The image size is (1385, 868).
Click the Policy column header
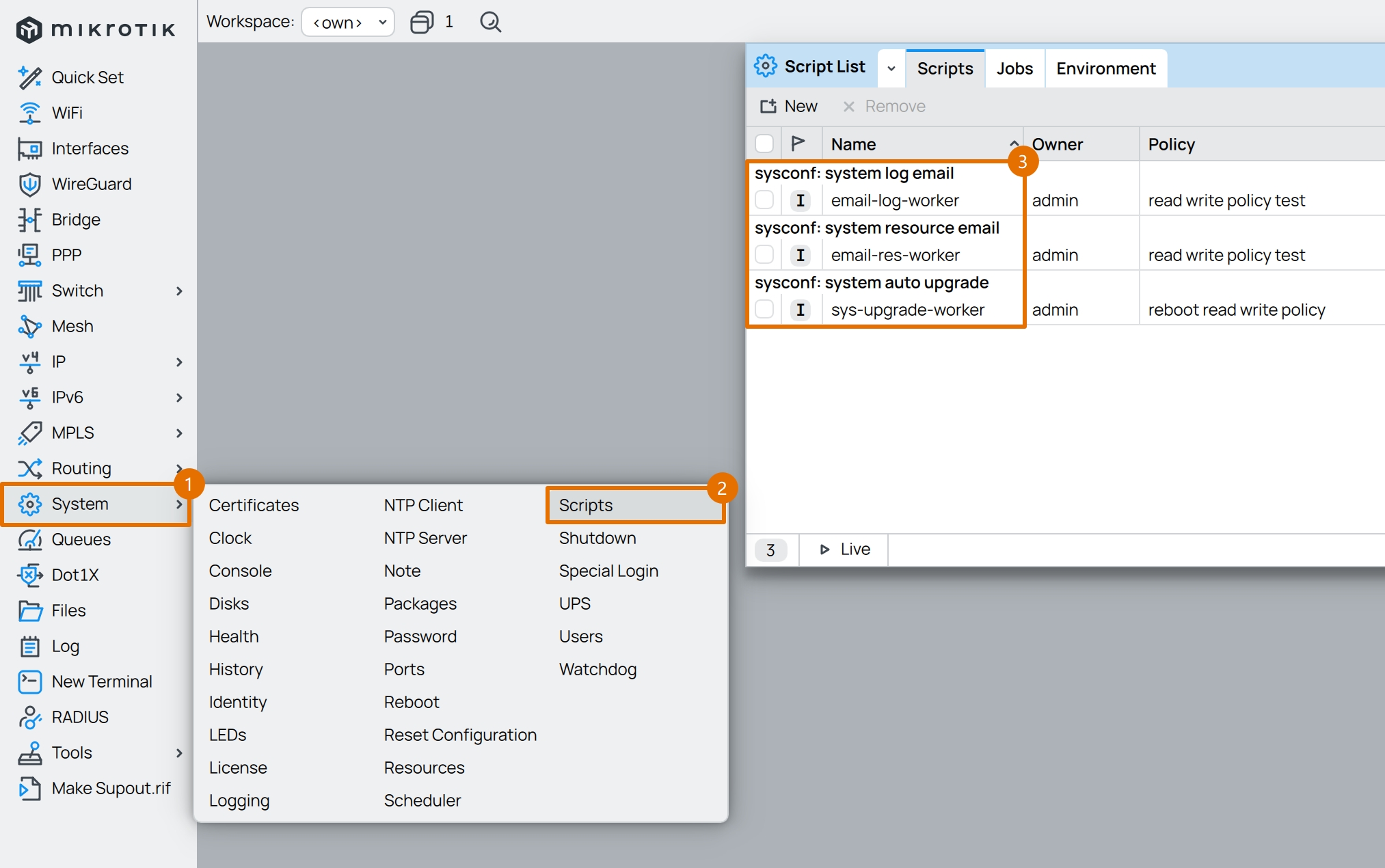pos(1263,144)
